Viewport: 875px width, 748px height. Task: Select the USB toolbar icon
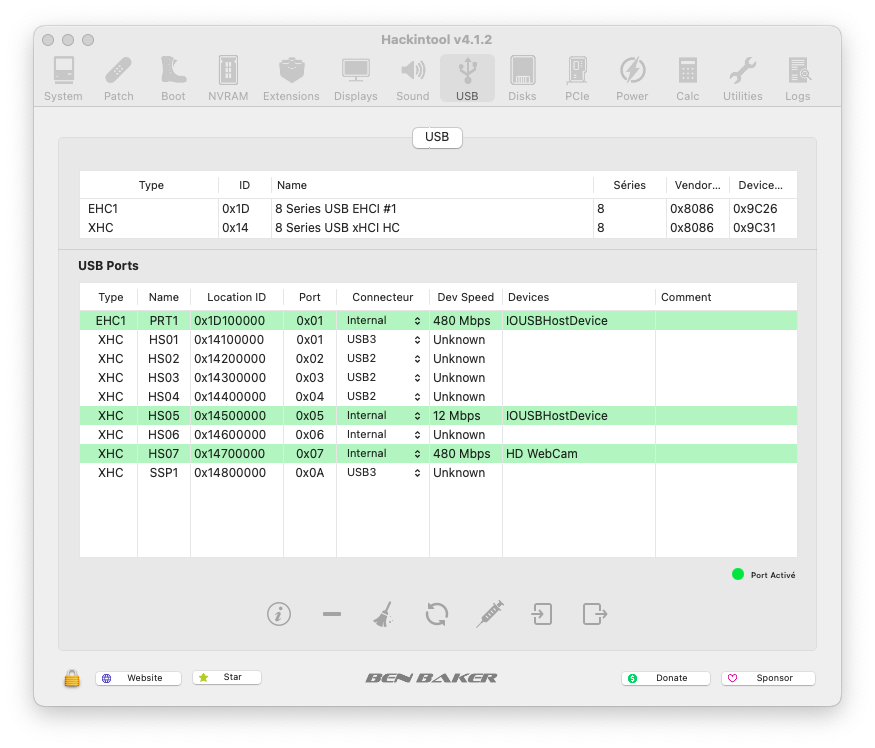pyautogui.click(x=467, y=79)
